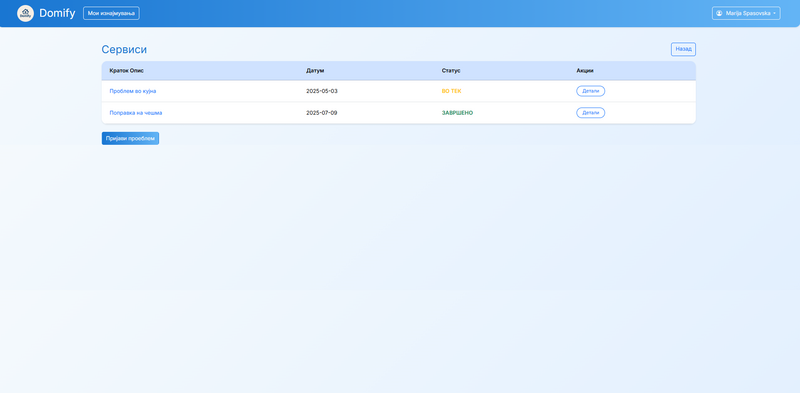Click the 2025-05-03 date cell
This screenshot has width=800, height=393.
click(x=321, y=91)
